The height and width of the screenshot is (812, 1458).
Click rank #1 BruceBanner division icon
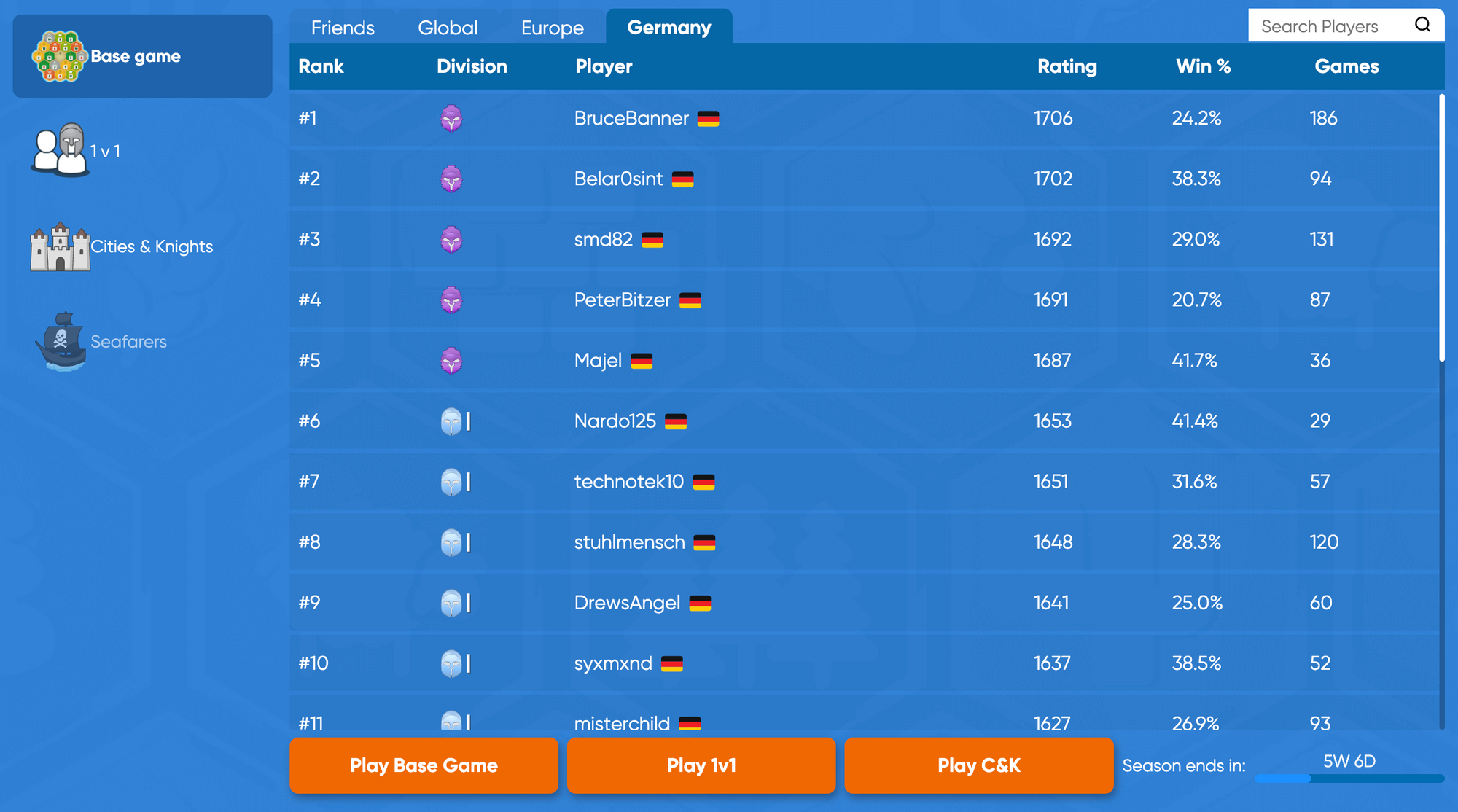(451, 119)
